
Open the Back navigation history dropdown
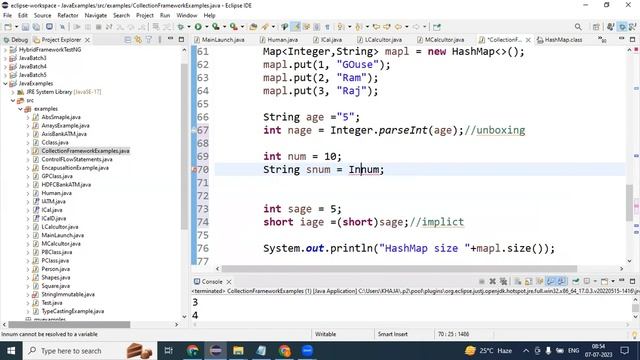click(406, 27)
